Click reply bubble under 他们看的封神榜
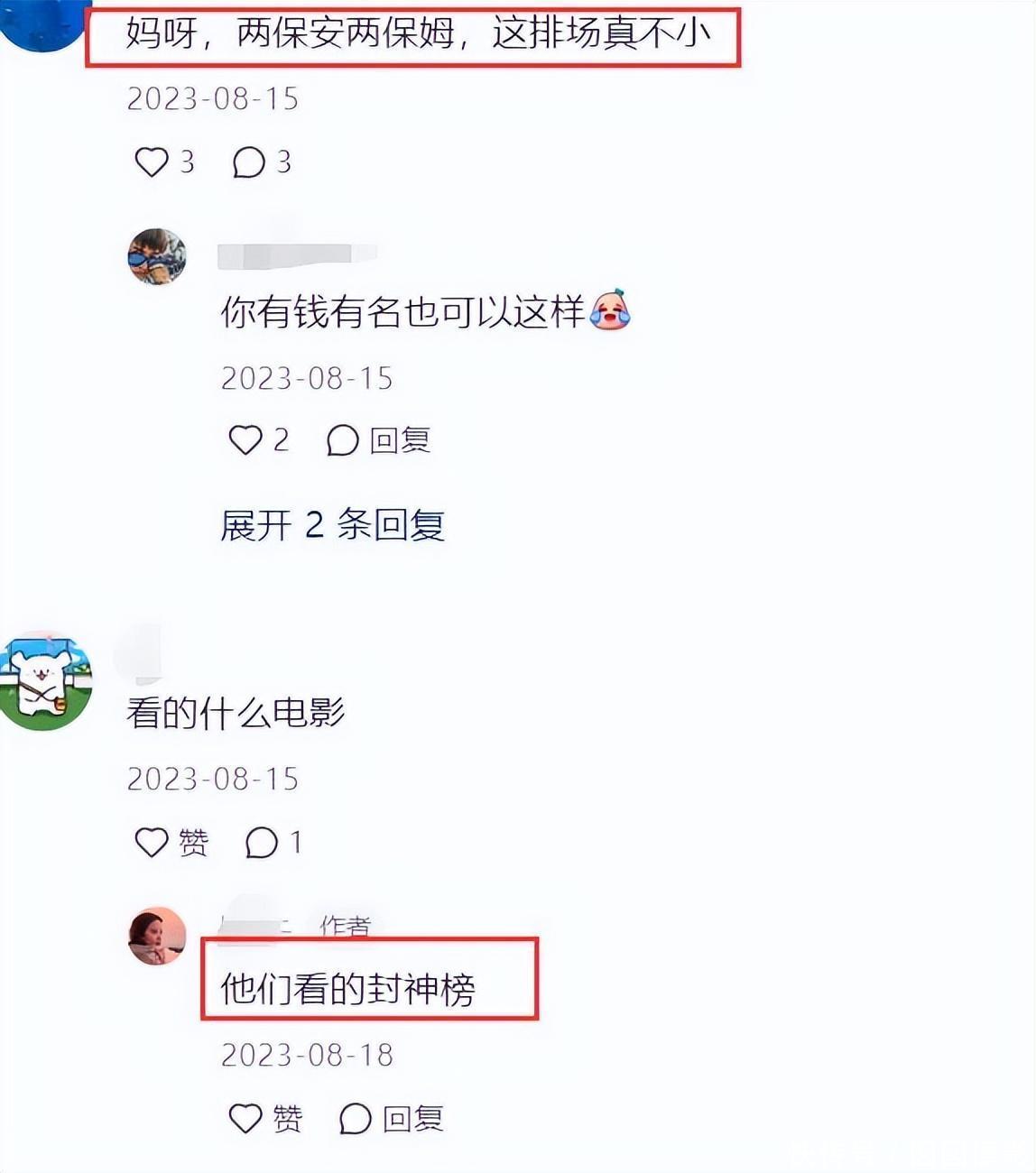Screen dimensions: 1036x1173 coord(355,1119)
